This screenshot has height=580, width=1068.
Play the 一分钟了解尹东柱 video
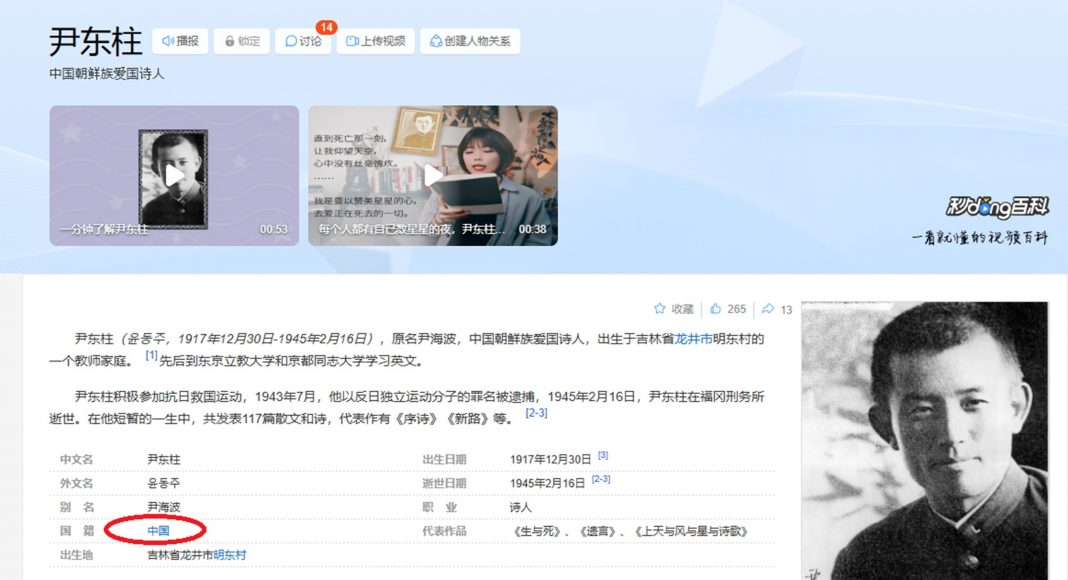coord(174,176)
